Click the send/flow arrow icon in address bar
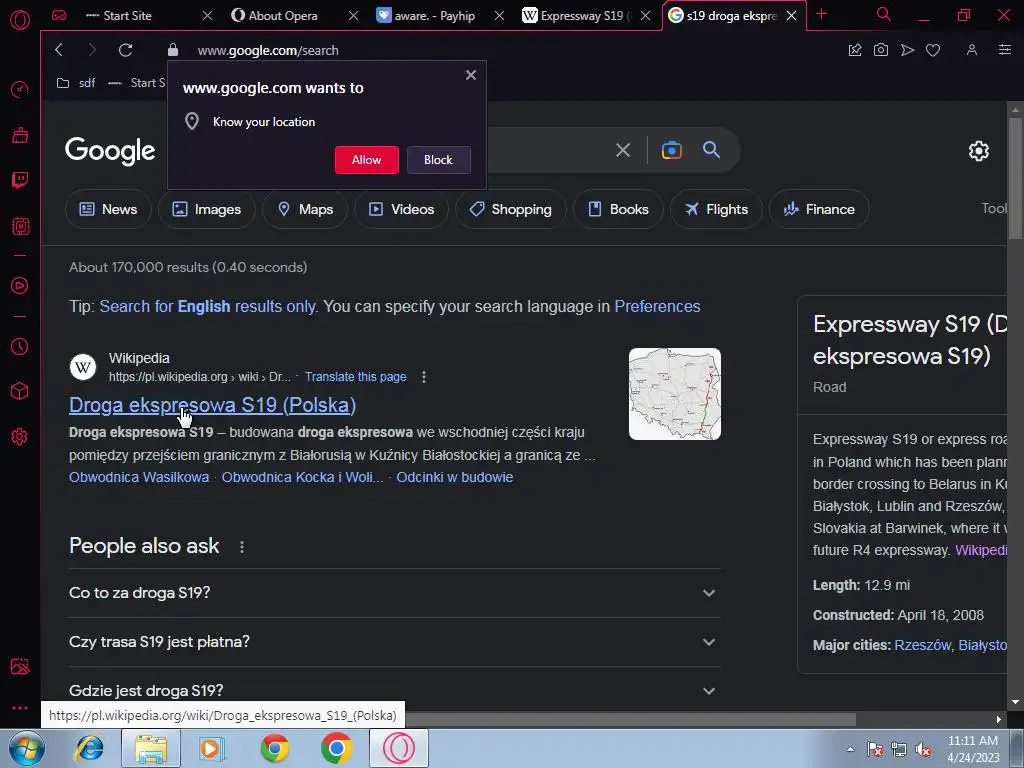This screenshot has height=768, width=1024. [x=907, y=50]
